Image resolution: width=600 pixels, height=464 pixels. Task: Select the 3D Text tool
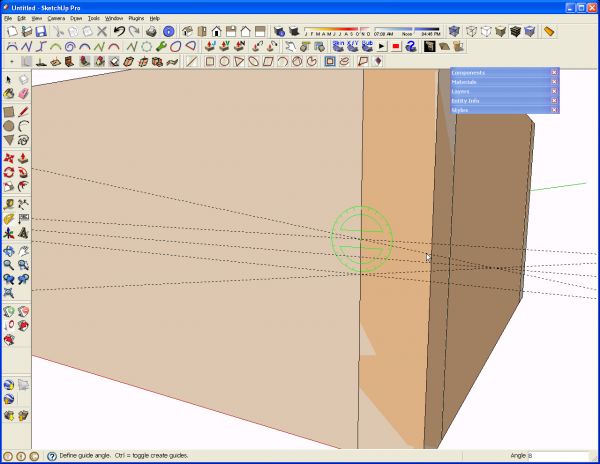pos(23,233)
